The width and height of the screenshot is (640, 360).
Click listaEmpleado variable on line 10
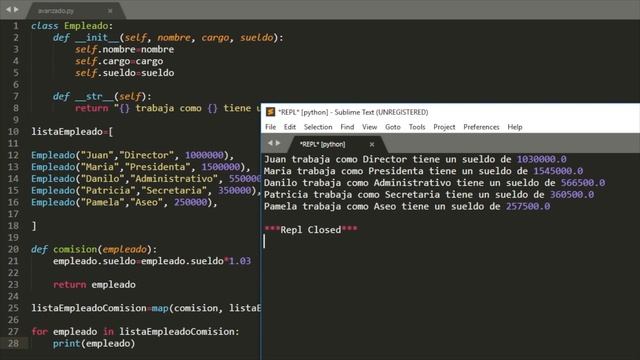click(67, 131)
